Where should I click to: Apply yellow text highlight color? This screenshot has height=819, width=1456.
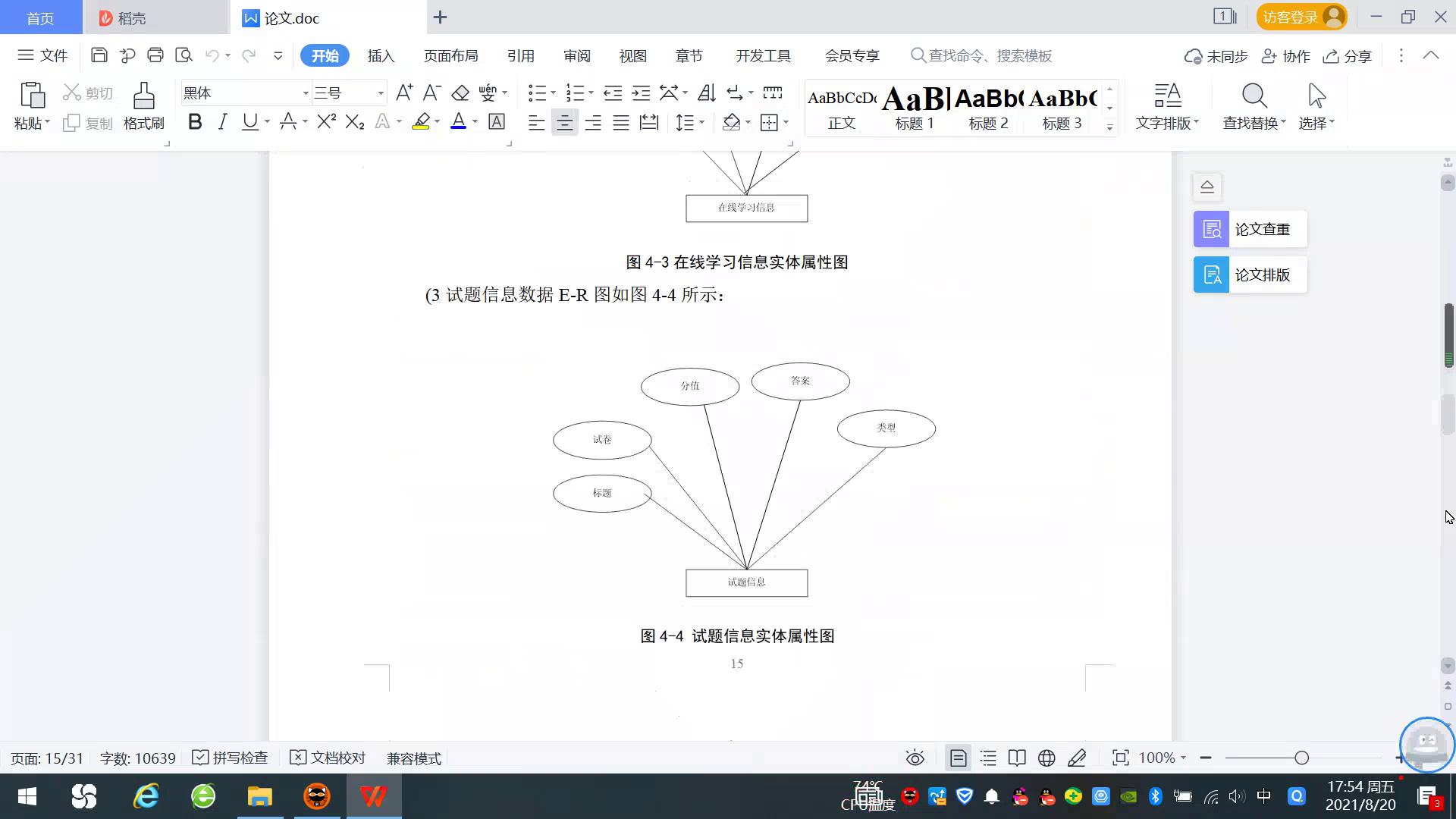421,121
